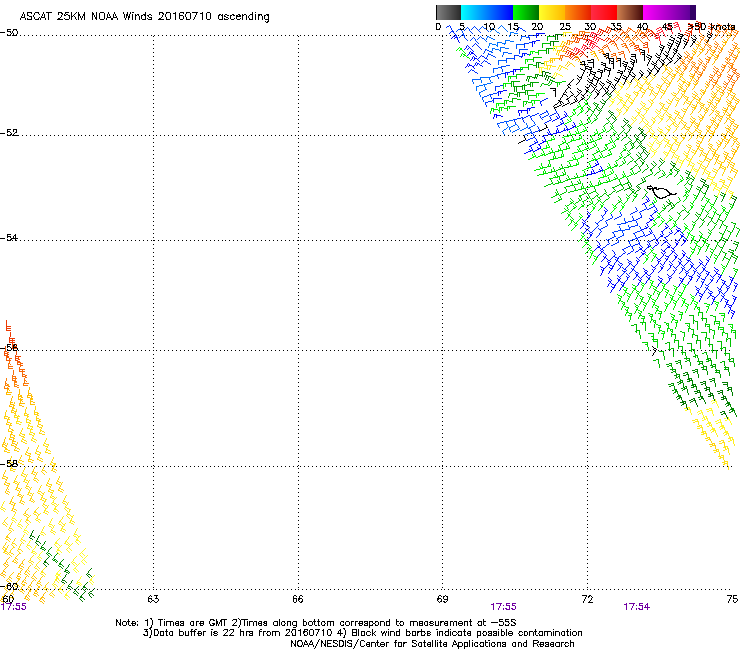Click the '-50' latitude label
740x650 pixels.
tap(9, 33)
